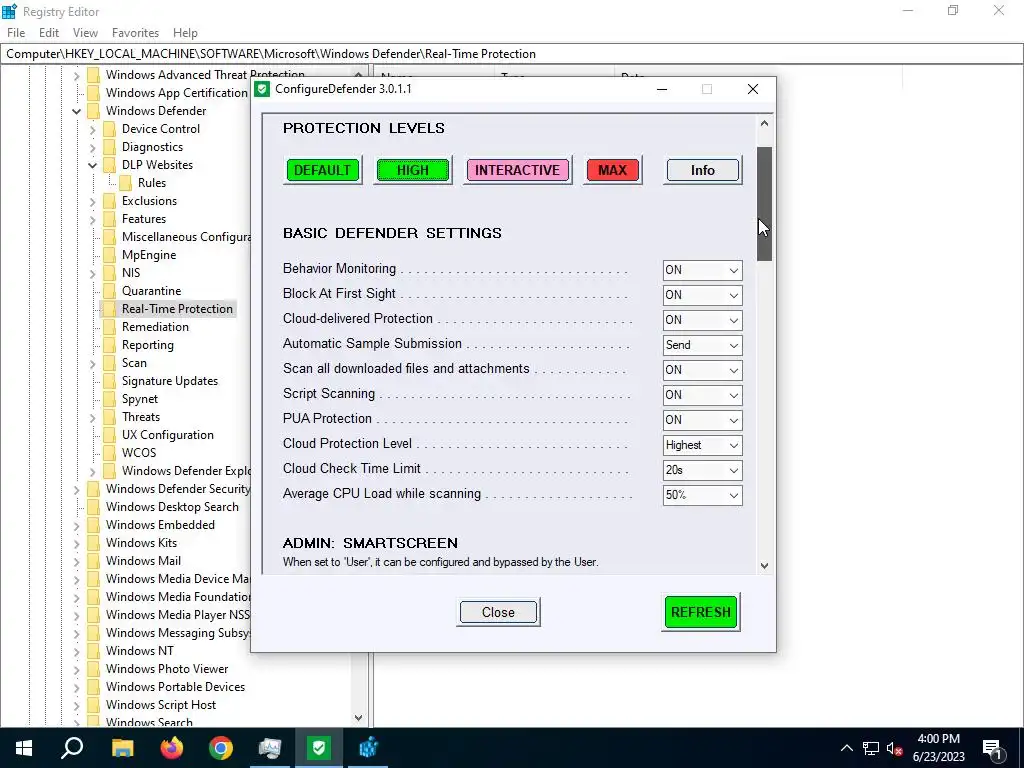Select the UX Configuration key

(x=168, y=435)
